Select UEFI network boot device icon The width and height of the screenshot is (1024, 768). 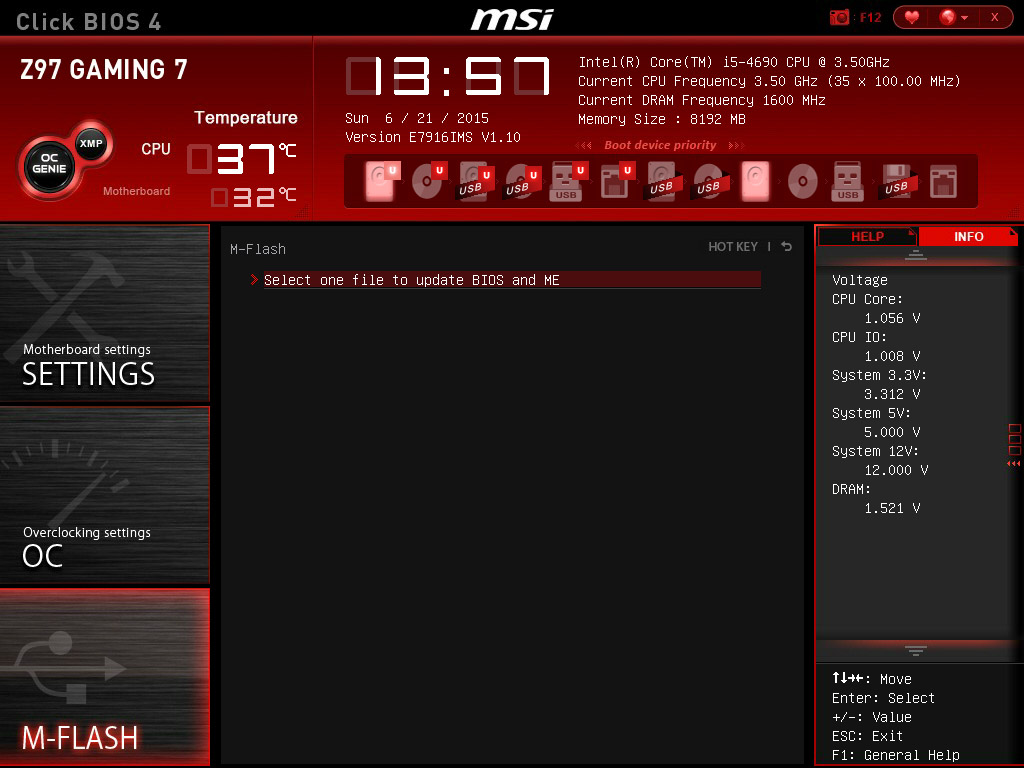[614, 182]
